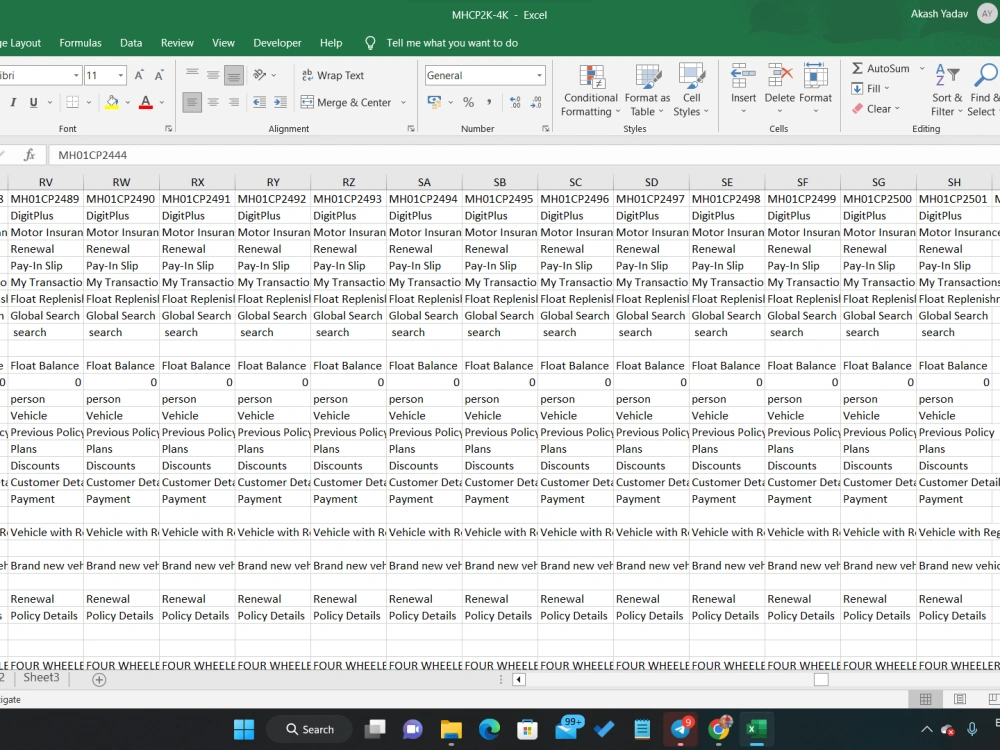Viewport: 1000px width, 750px height.
Task: Open the Fill menu
Action: coord(870,89)
